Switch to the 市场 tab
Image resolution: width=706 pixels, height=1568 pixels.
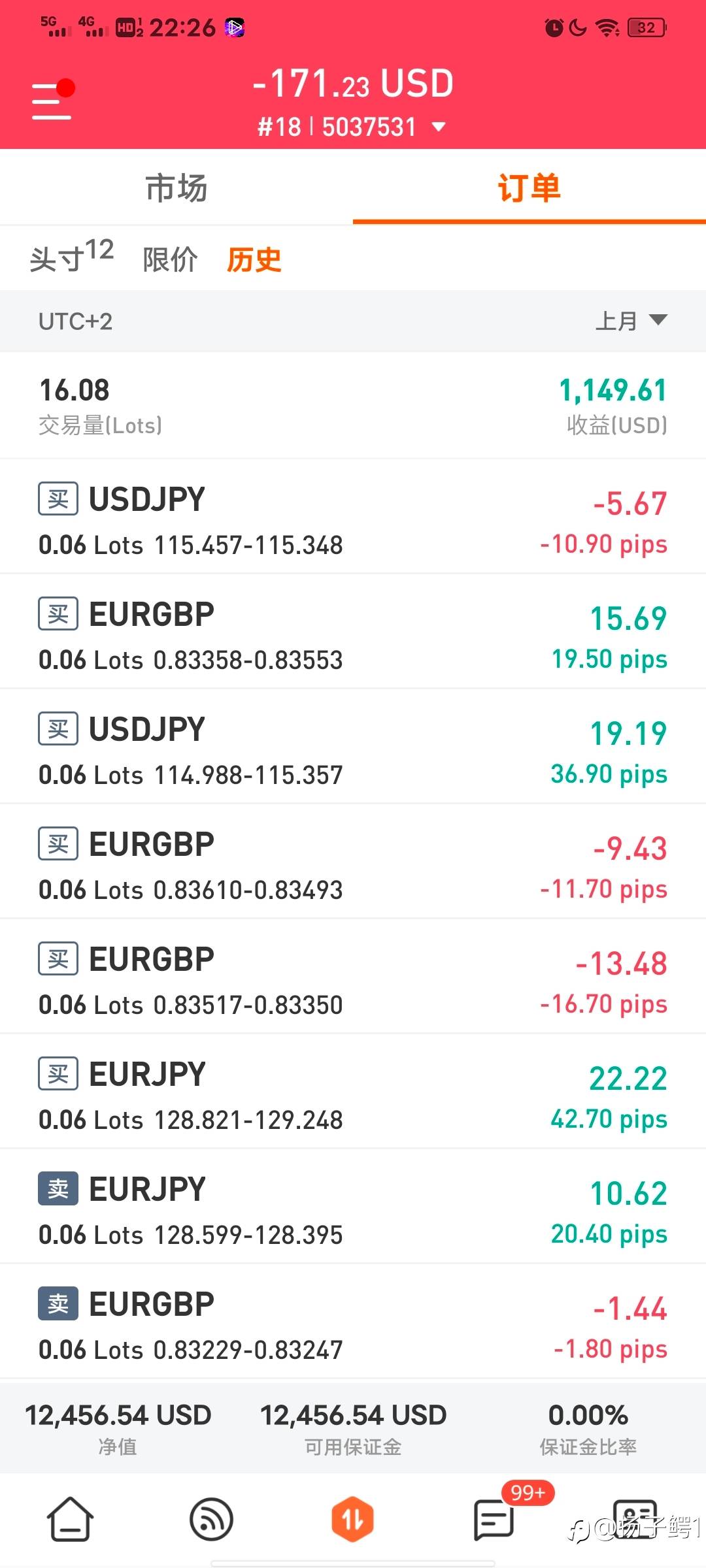pyautogui.click(x=176, y=188)
